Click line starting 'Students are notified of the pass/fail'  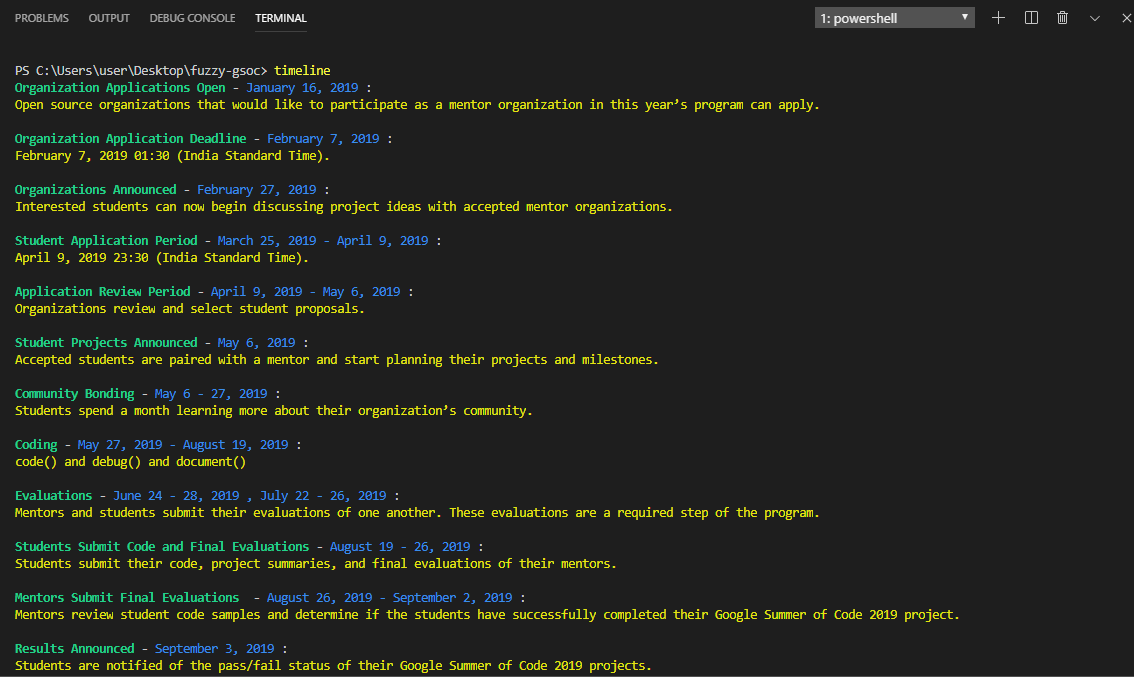[x=333, y=665]
